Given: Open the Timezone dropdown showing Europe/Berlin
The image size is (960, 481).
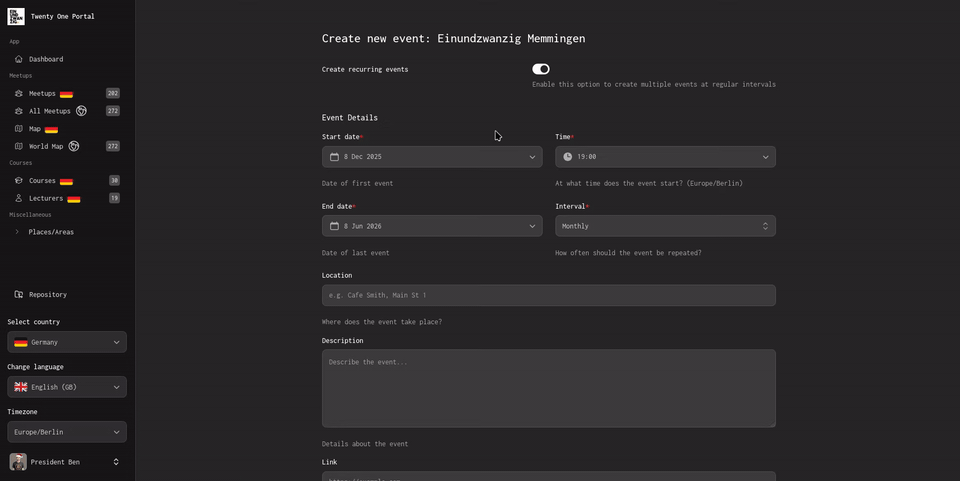Looking at the screenshot, I should [67, 432].
